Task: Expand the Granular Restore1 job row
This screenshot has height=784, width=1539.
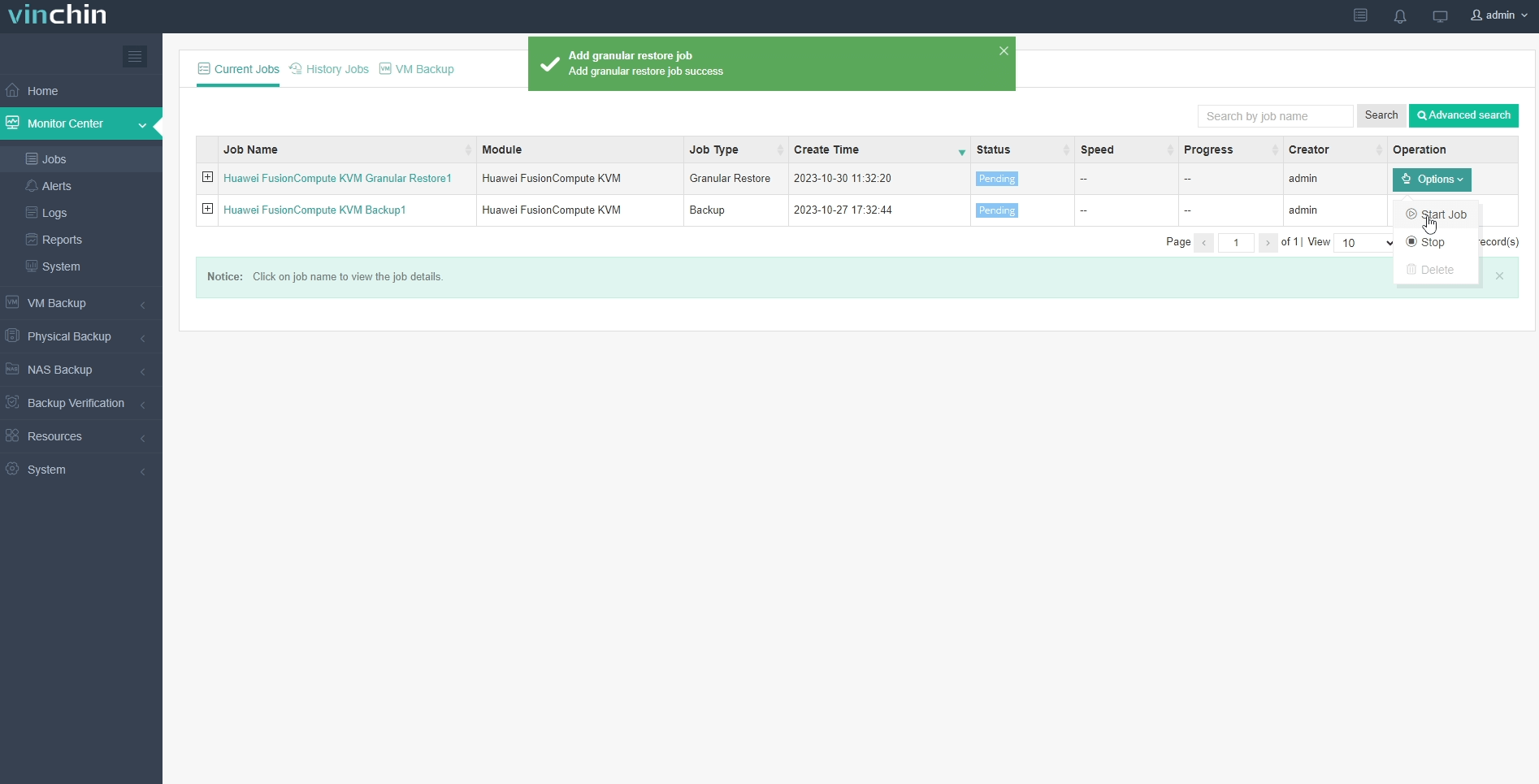Action: pyautogui.click(x=207, y=177)
